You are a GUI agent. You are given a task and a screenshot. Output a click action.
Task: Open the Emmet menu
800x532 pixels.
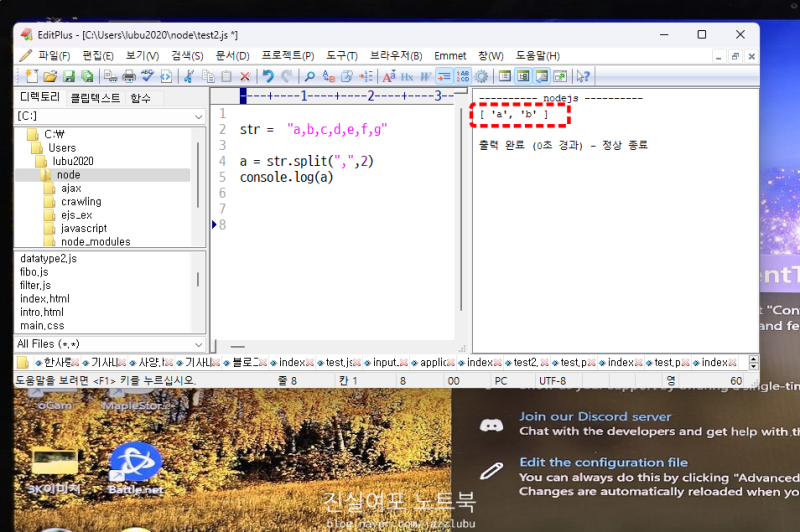(x=450, y=56)
